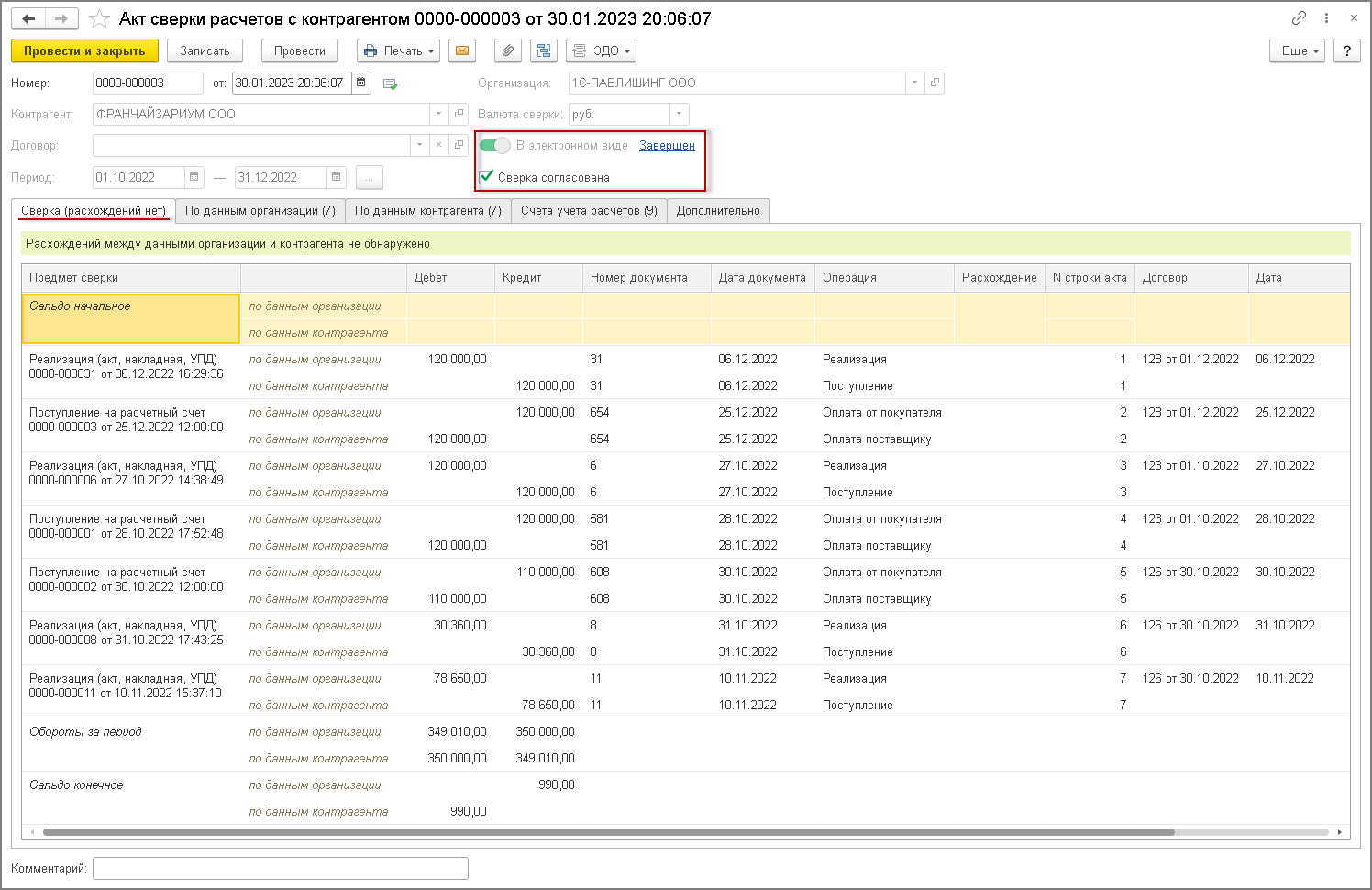1372x890 pixels.
Task: Open the ЭДО dropdown menu
Action: tap(601, 51)
